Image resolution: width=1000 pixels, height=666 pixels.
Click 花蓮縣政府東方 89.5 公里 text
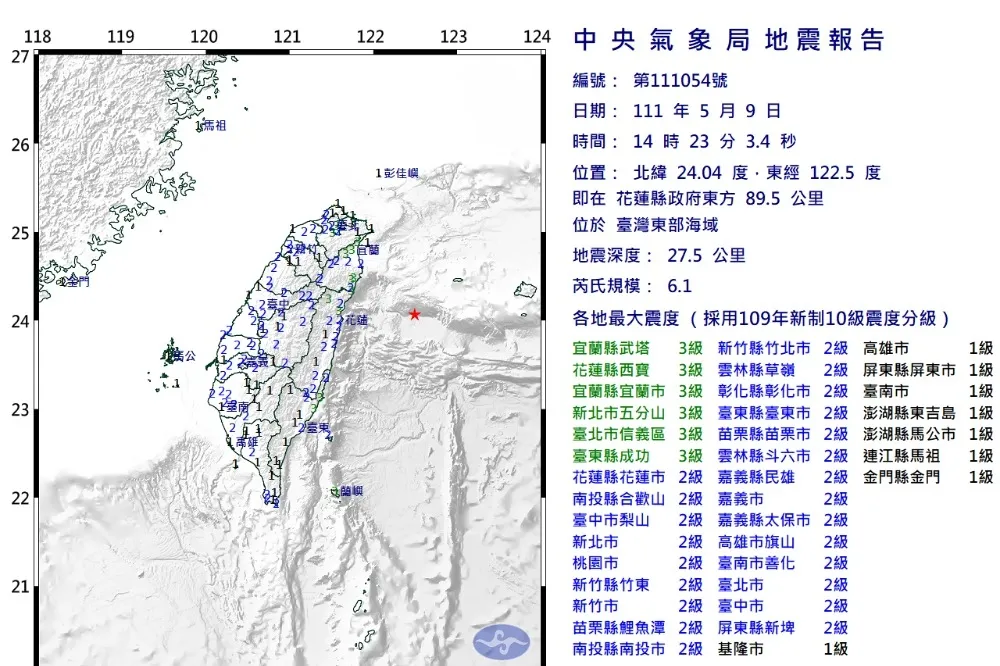point(719,198)
